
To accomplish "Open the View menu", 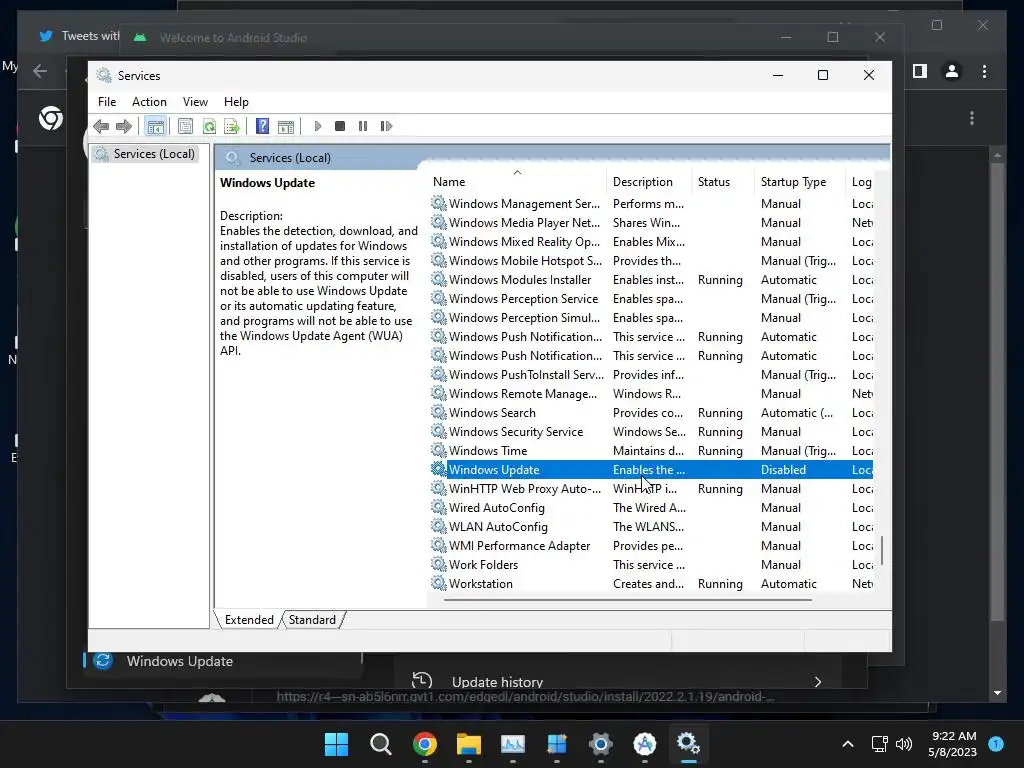I will 195,102.
